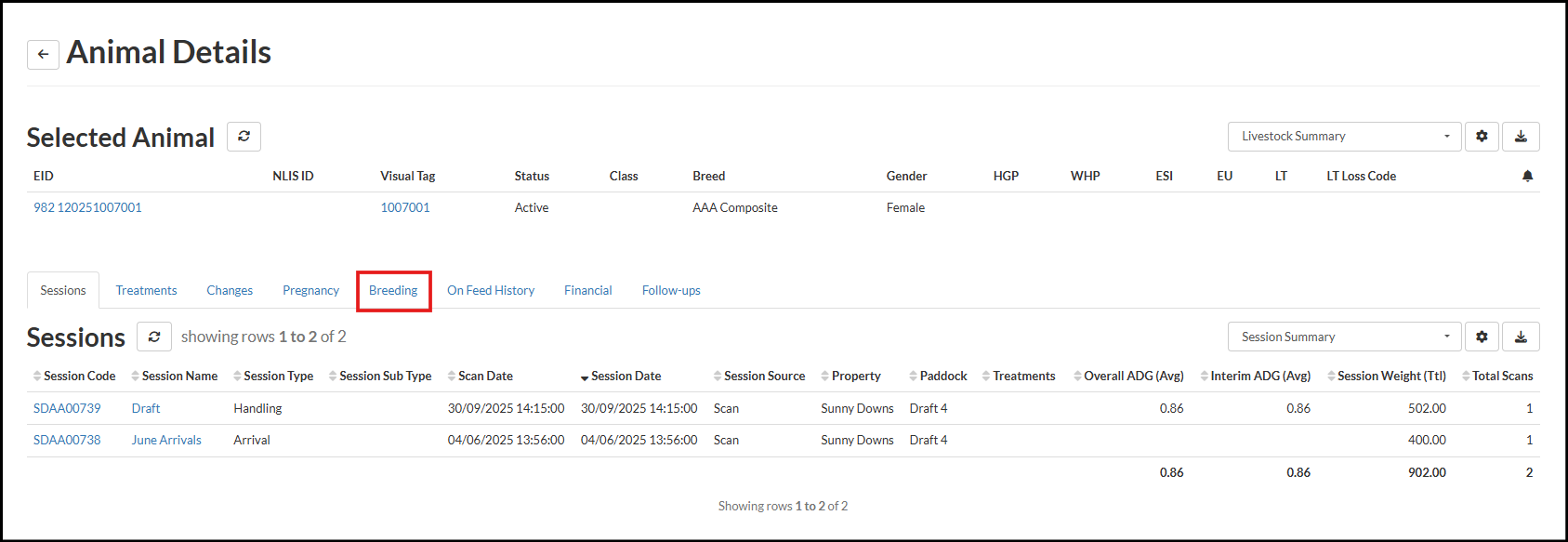Go to the On Feed History tab
The height and width of the screenshot is (542, 1568).
click(491, 291)
